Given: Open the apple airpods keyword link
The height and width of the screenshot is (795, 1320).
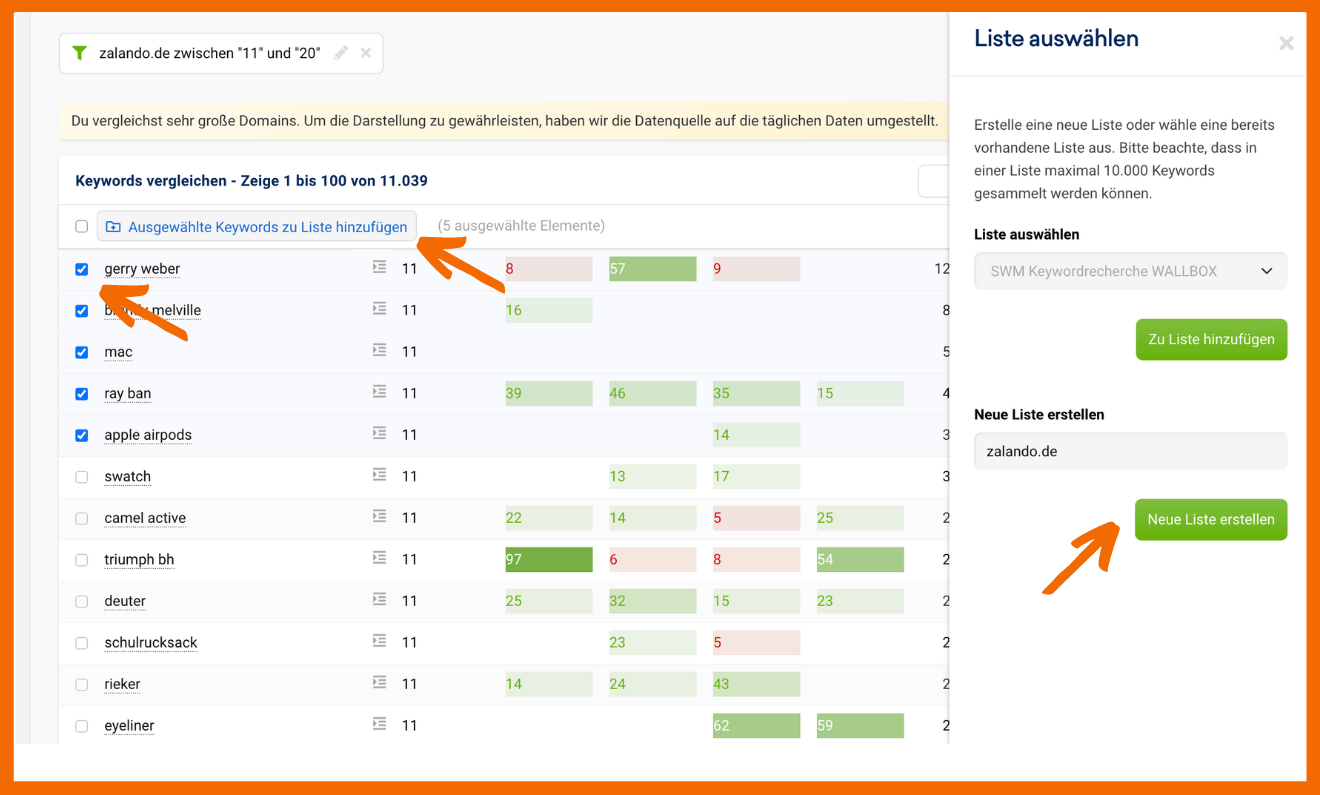Looking at the screenshot, I should (148, 435).
